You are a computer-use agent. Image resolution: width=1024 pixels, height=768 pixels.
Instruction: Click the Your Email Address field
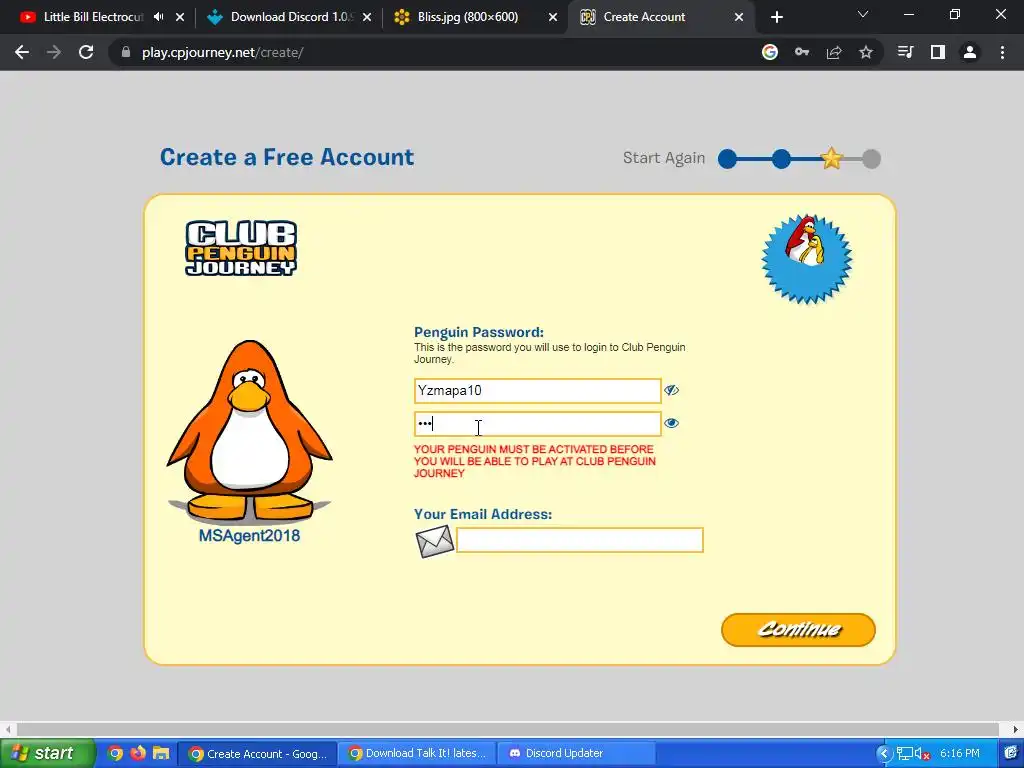580,540
